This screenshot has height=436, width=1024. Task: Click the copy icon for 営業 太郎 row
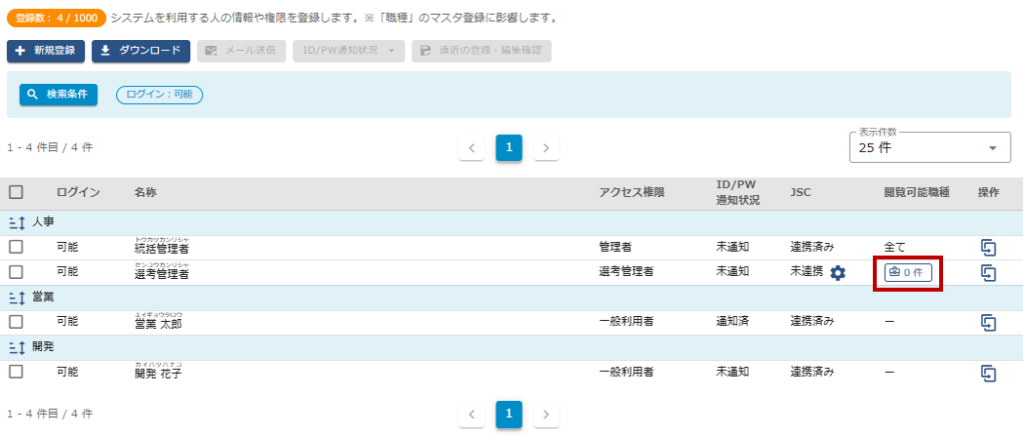(988, 322)
